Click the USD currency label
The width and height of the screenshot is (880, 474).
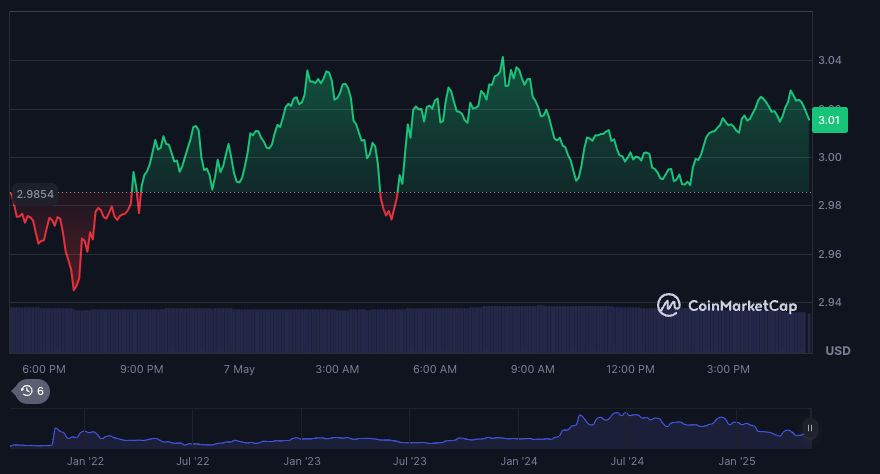[x=837, y=351]
